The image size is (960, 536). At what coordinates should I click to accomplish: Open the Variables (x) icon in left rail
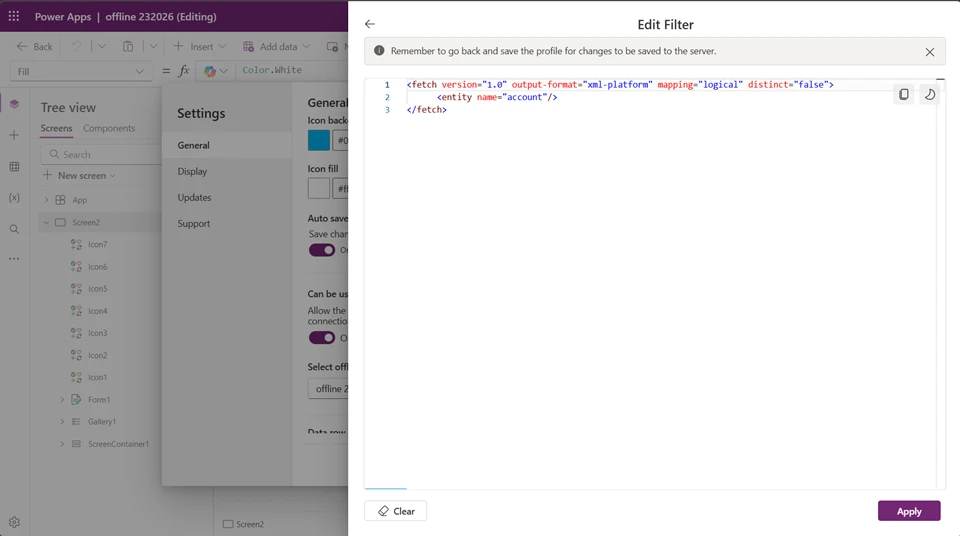(14, 197)
